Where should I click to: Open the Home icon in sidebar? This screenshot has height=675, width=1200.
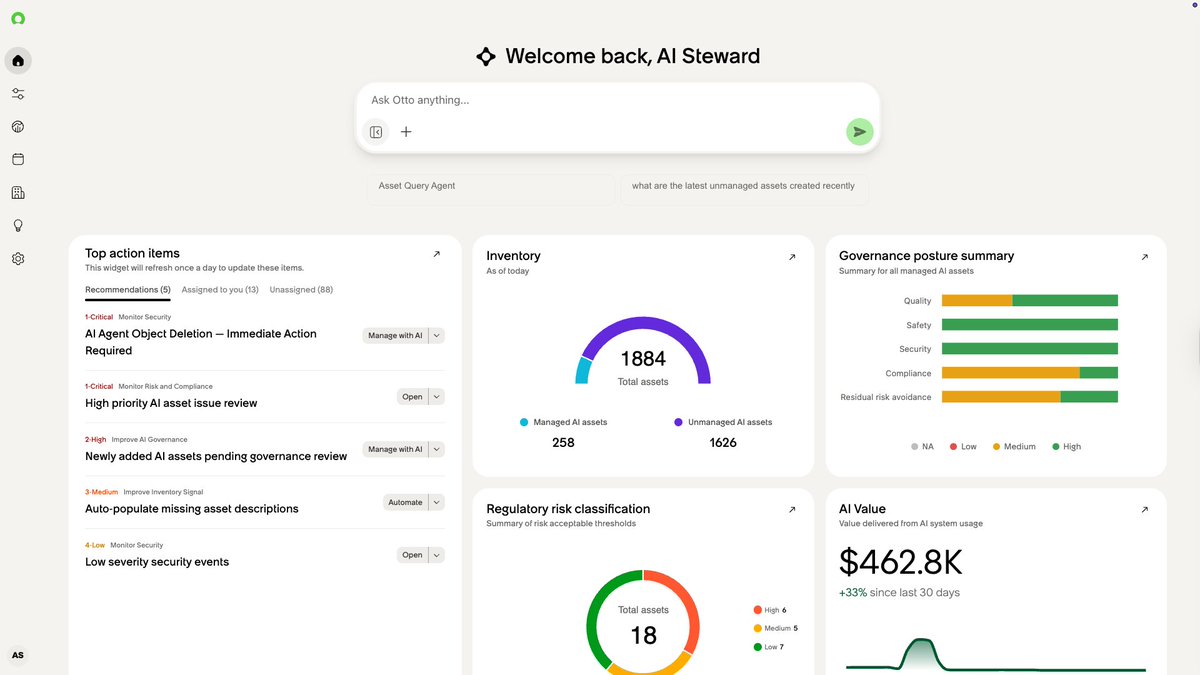click(x=18, y=61)
